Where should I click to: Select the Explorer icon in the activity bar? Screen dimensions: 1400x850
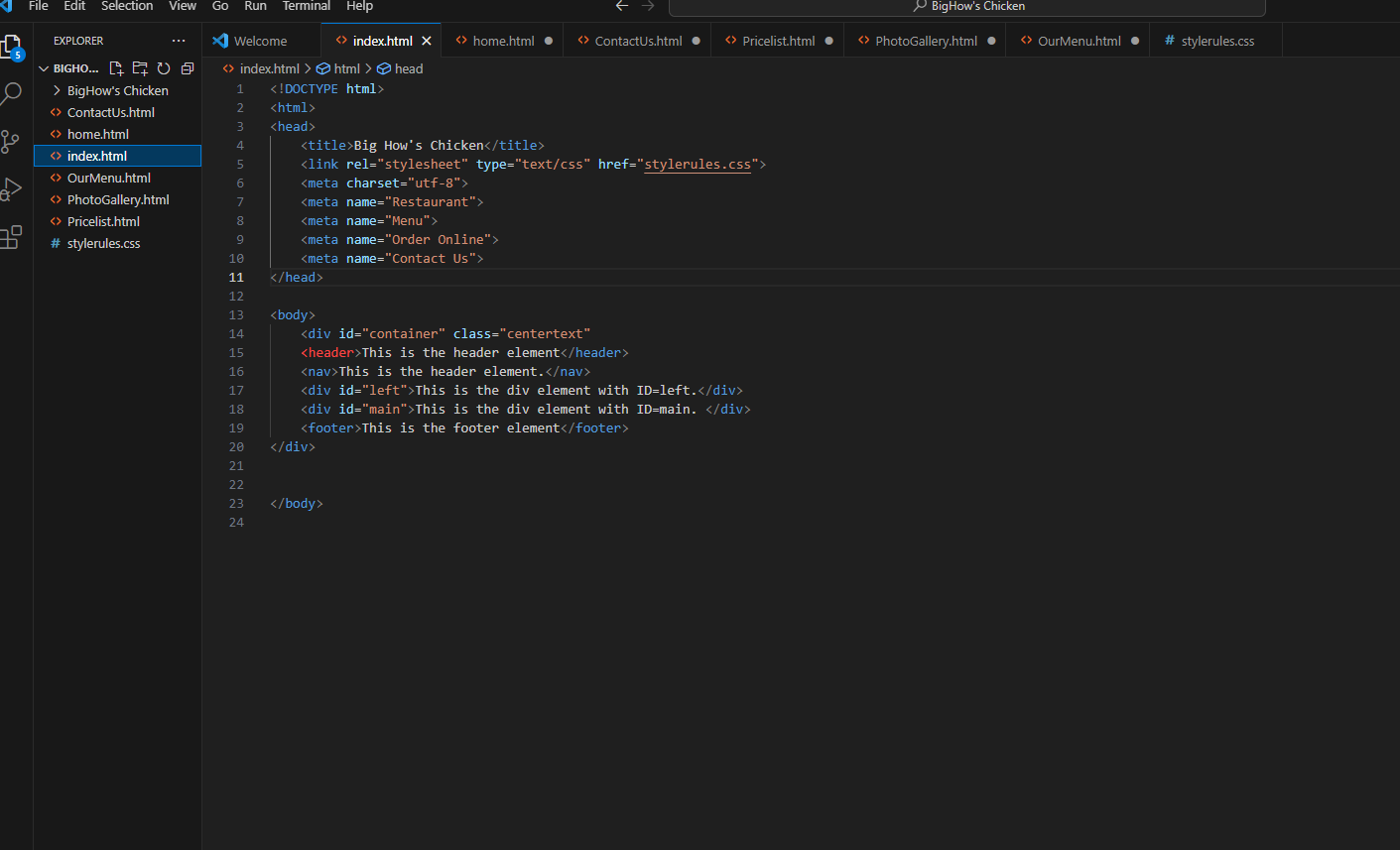(13, 46)
